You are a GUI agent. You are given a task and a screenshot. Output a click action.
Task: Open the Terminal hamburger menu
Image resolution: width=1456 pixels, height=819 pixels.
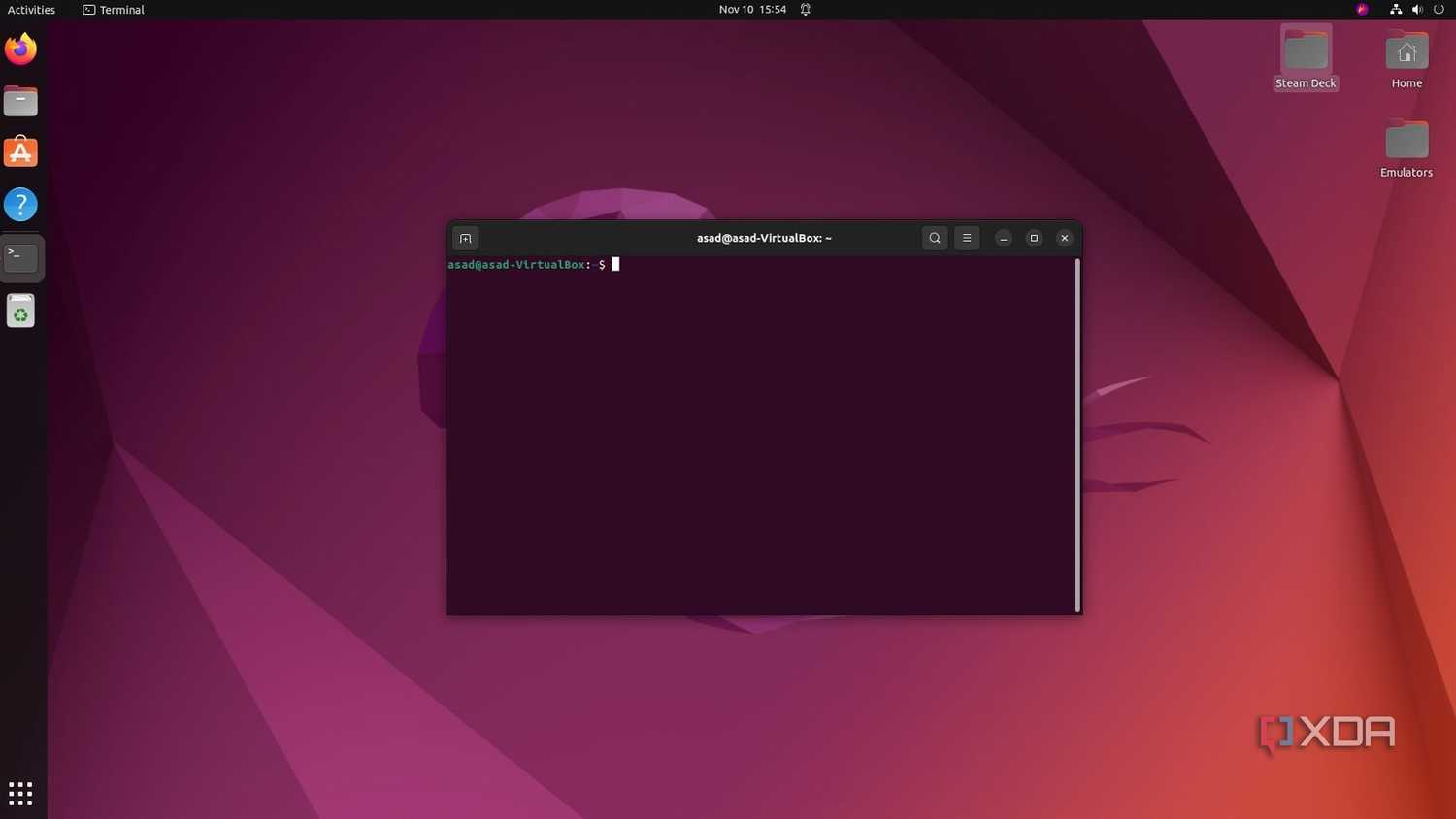click(967, 238)
